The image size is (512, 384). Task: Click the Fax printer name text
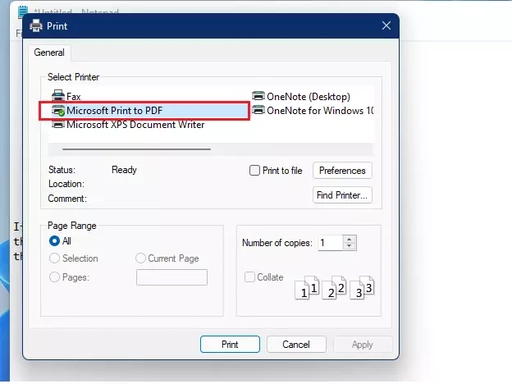pyautogui.click(x=73, y=97)
